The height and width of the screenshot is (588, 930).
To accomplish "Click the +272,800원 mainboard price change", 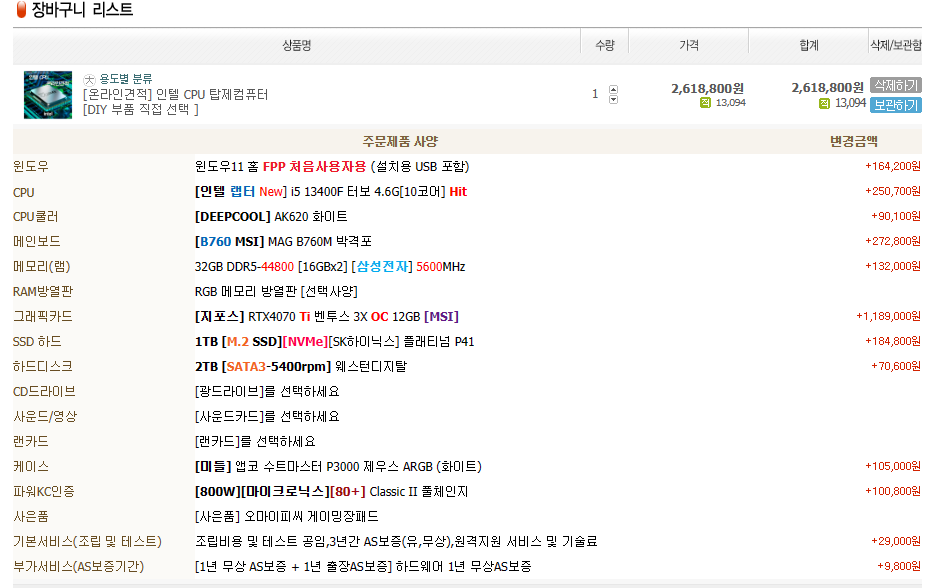I will (x=893, y=241).
